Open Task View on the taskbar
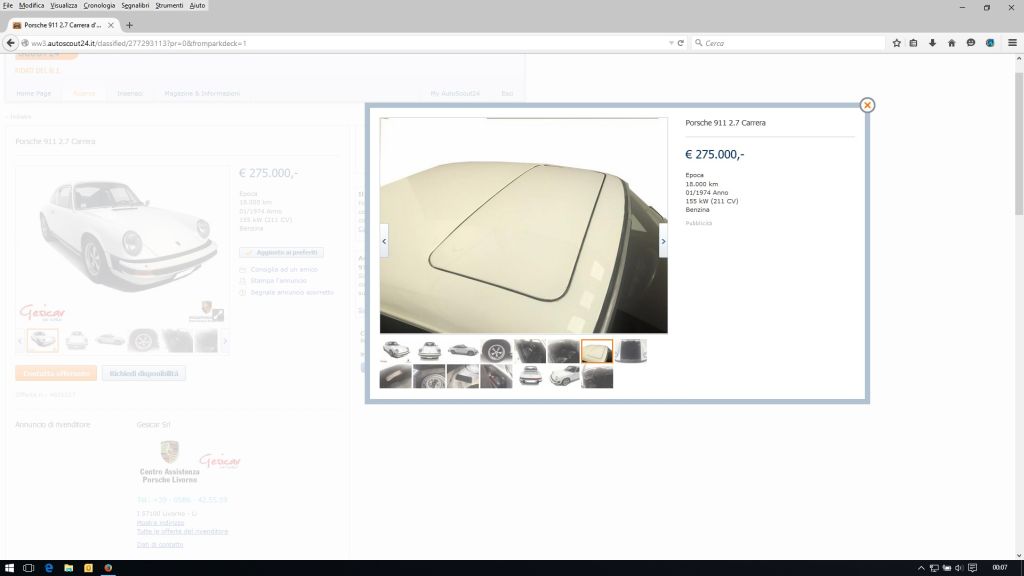The image size is (1024, 576). [x=28, y=568]
